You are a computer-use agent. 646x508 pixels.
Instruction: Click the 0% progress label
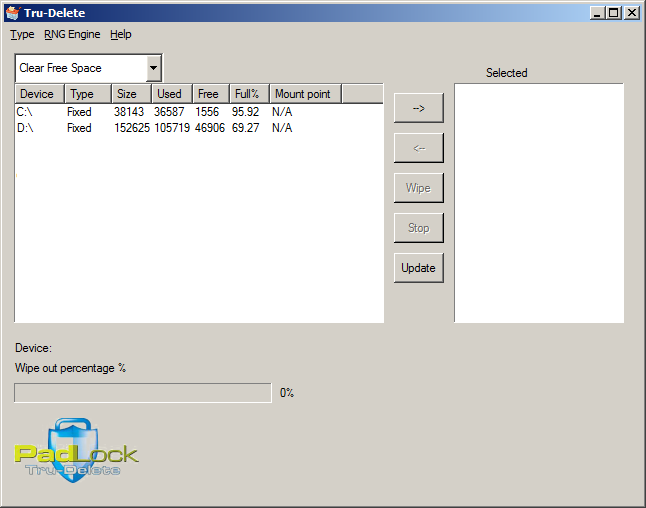click(287, 393)
